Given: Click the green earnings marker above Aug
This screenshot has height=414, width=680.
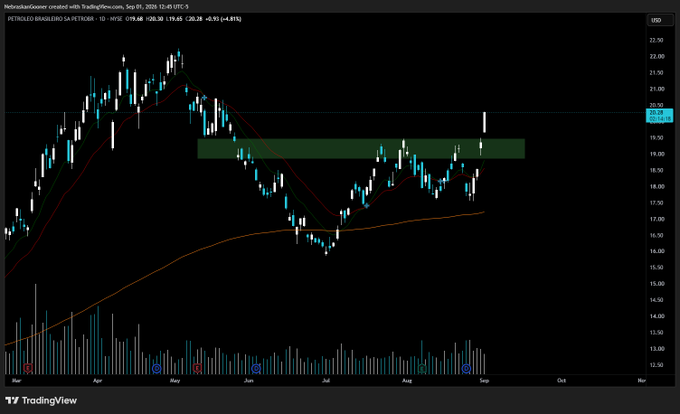Looking at the screenshot, I should pos(422,369).
